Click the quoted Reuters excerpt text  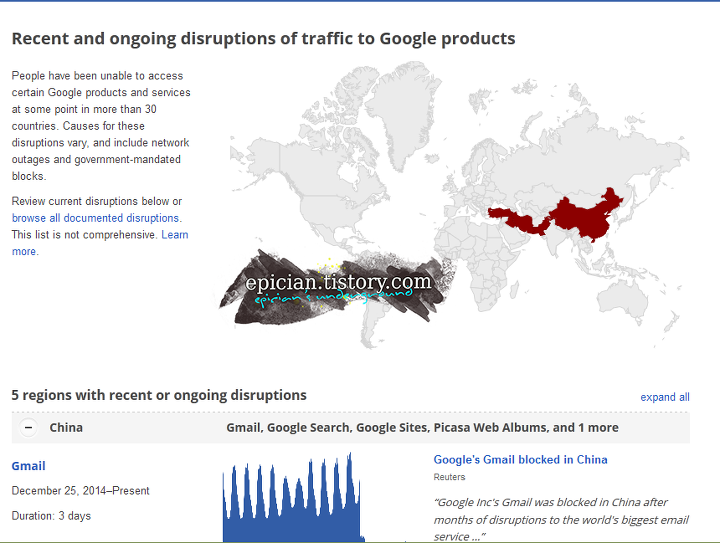pyautogui.click(x=561, y=519)
